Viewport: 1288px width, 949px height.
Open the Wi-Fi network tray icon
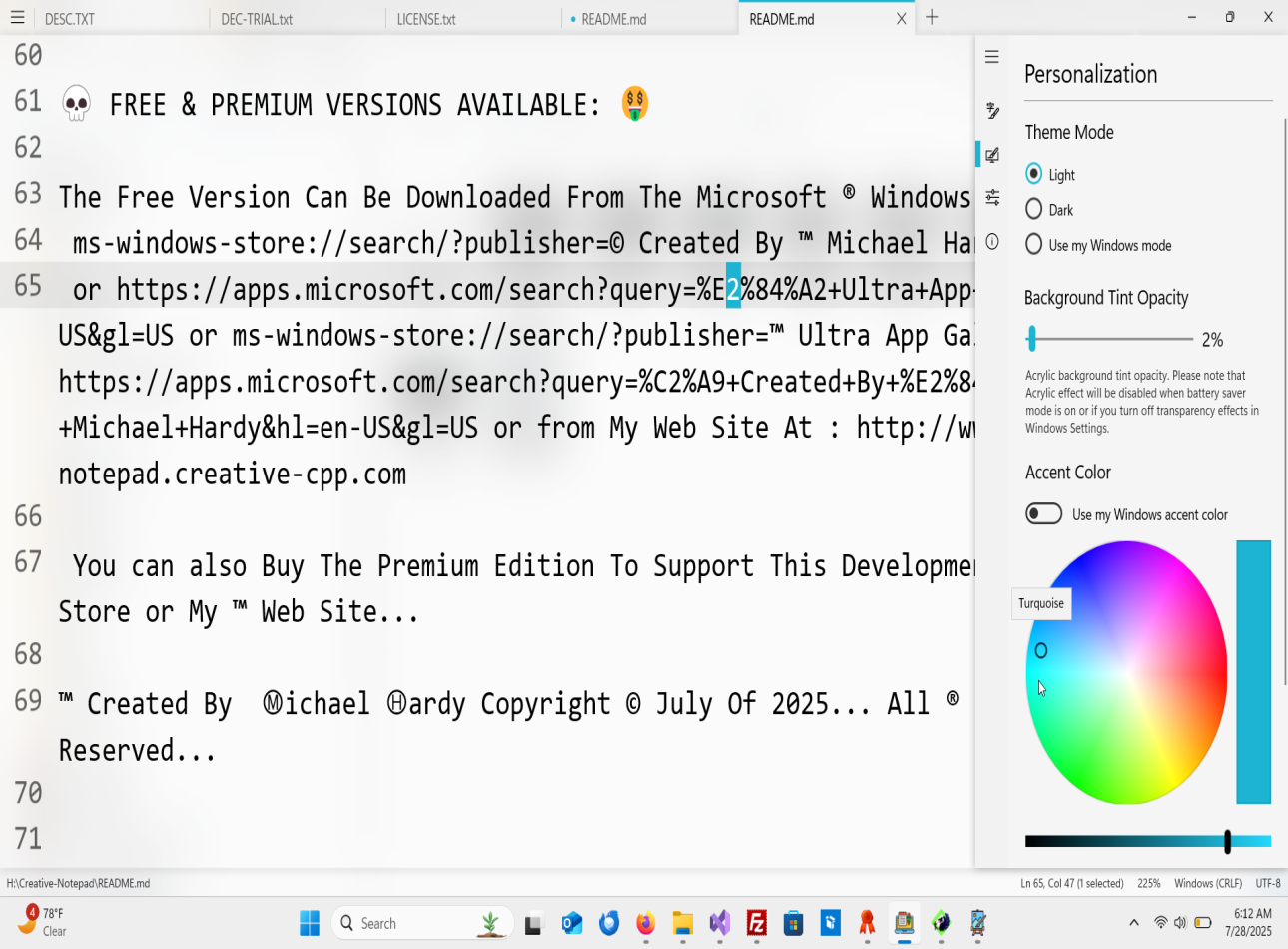click(1160, 923)
